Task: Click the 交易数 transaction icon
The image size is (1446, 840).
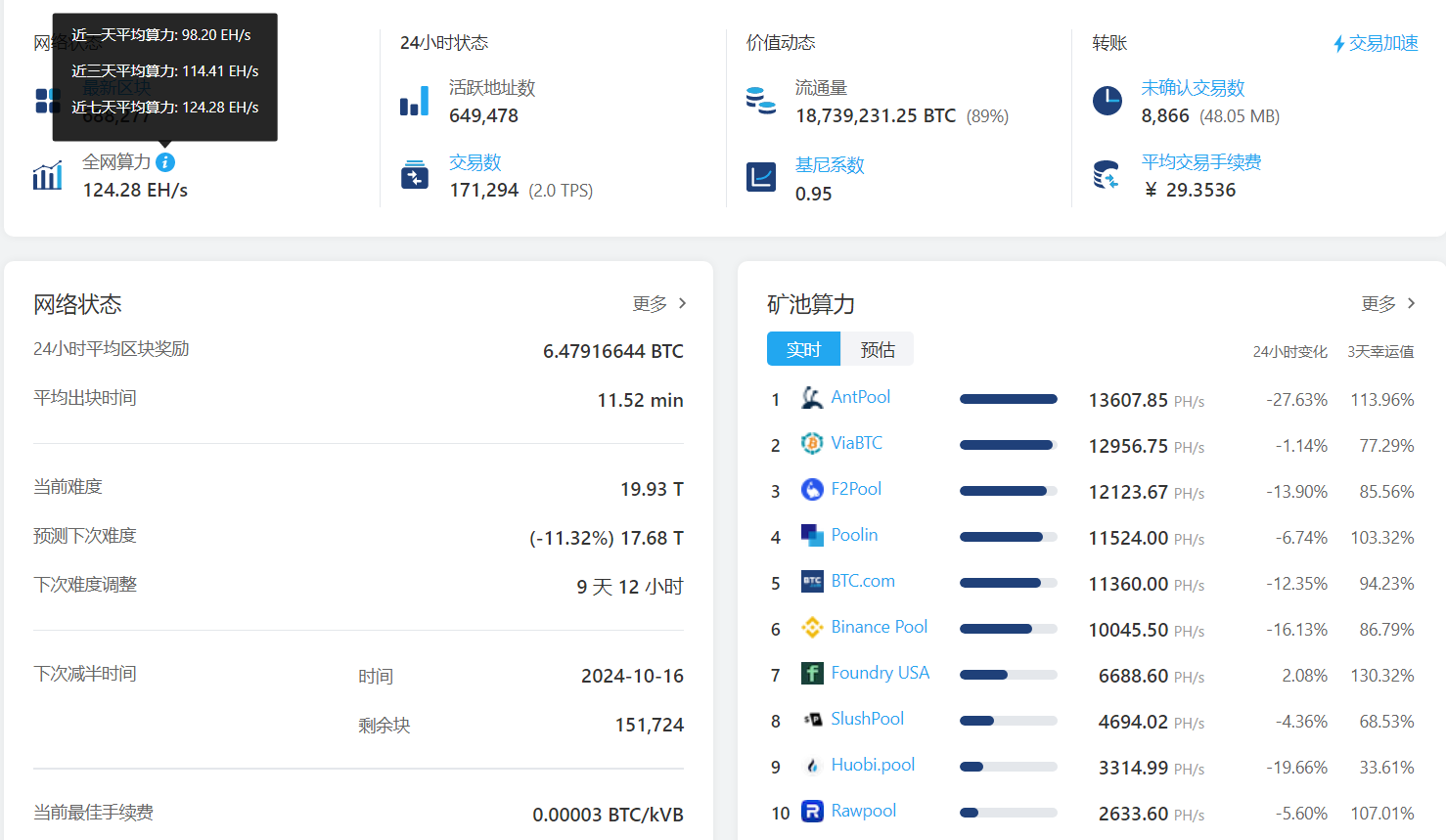Action: pos(415,175)
